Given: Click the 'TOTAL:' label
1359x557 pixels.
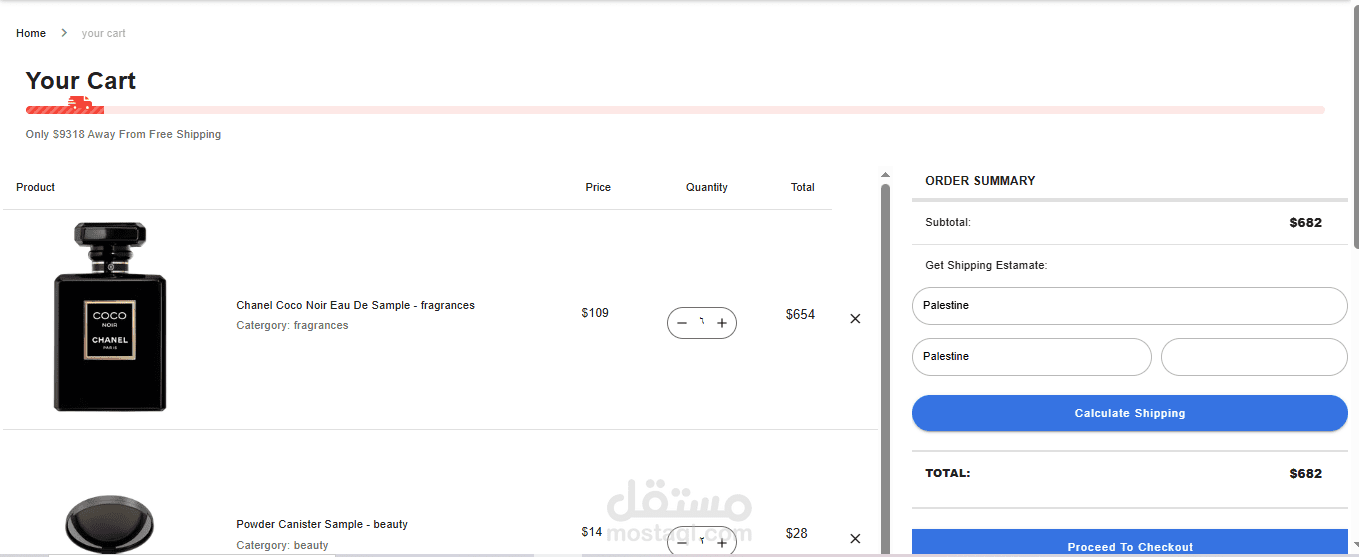Looking at the screenshot, I should tap(948, 473).
